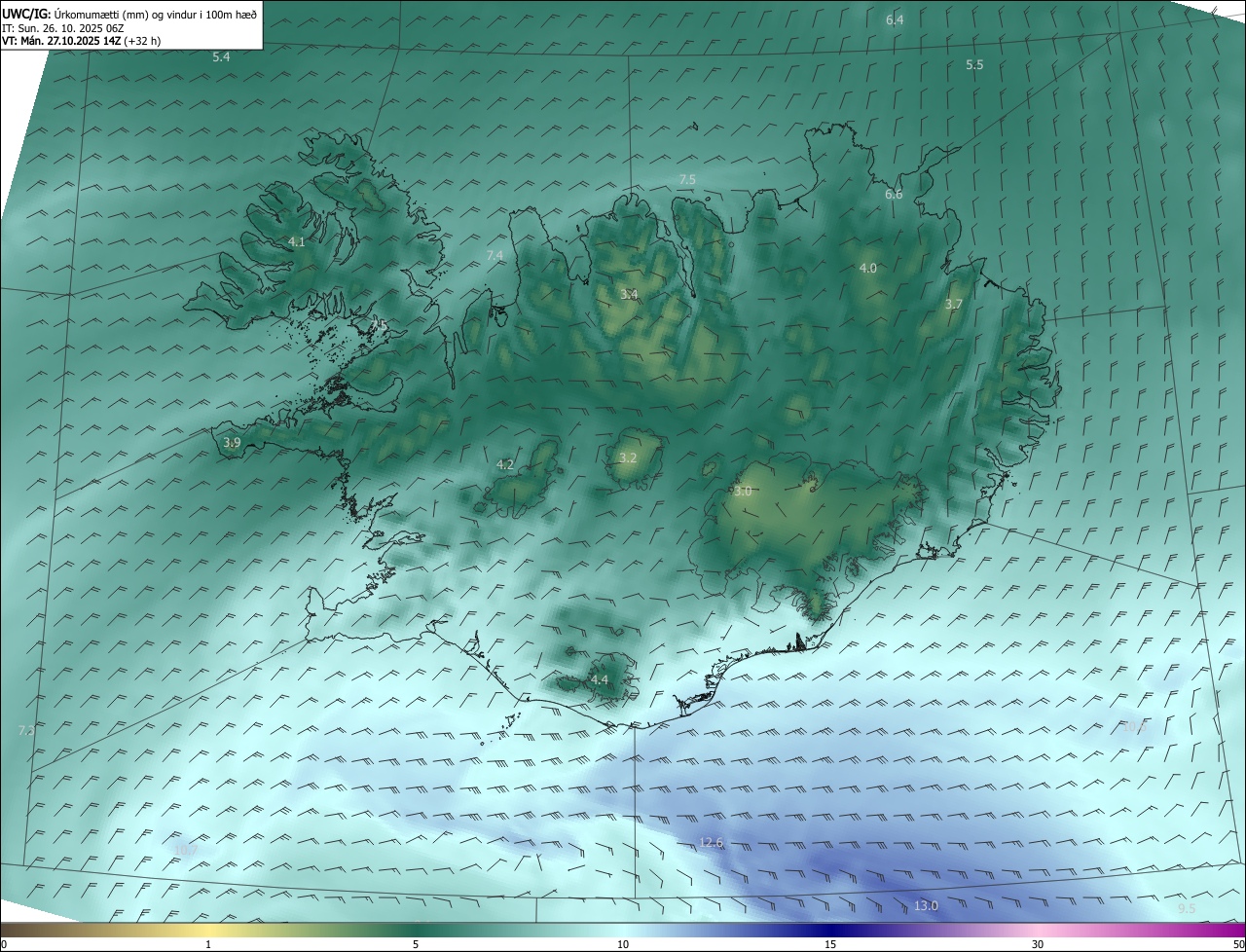Click the 3.2 label on Hofsjökull
The width and height of the screenshot is (1246, 952).
628,458
